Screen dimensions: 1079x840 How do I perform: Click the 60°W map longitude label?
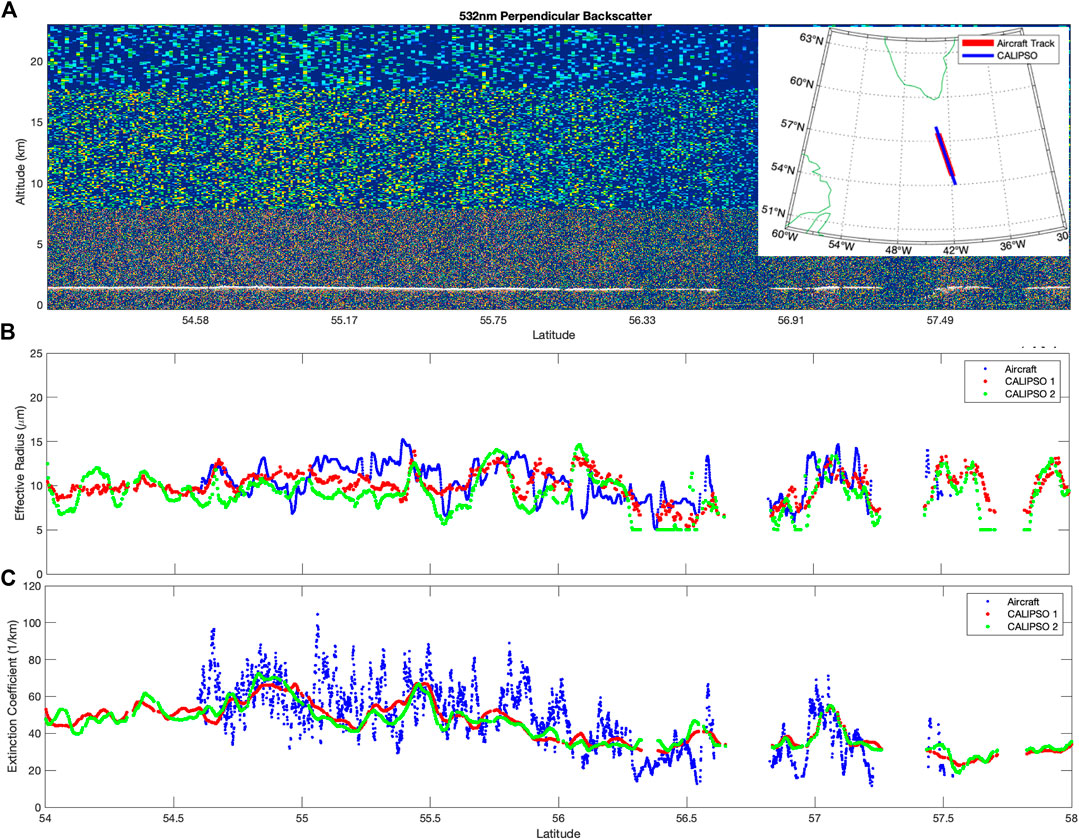[x=784, y=235]
